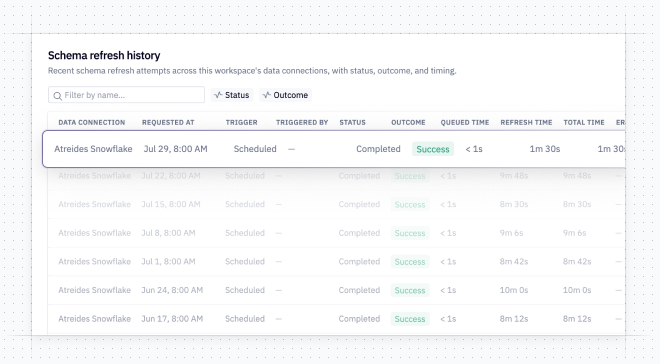660x364 pixels.
Task: Click the magnifier icon in filter field
Action: coord(58,96)
